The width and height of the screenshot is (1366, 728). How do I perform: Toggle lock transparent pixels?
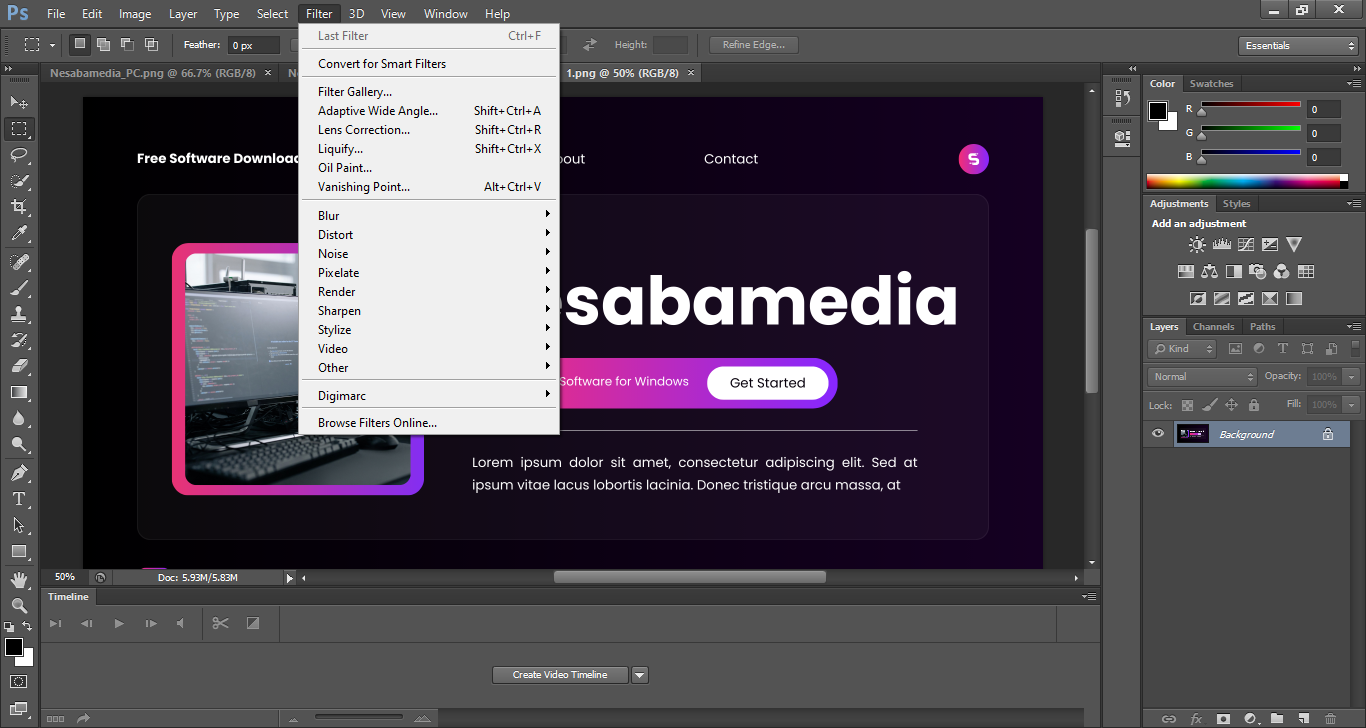pyautogui.click(x=1187, y=405)
